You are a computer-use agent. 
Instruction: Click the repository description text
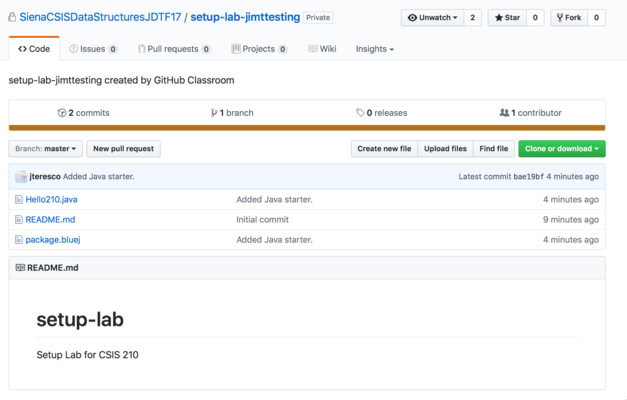click(x=121, y=80)
